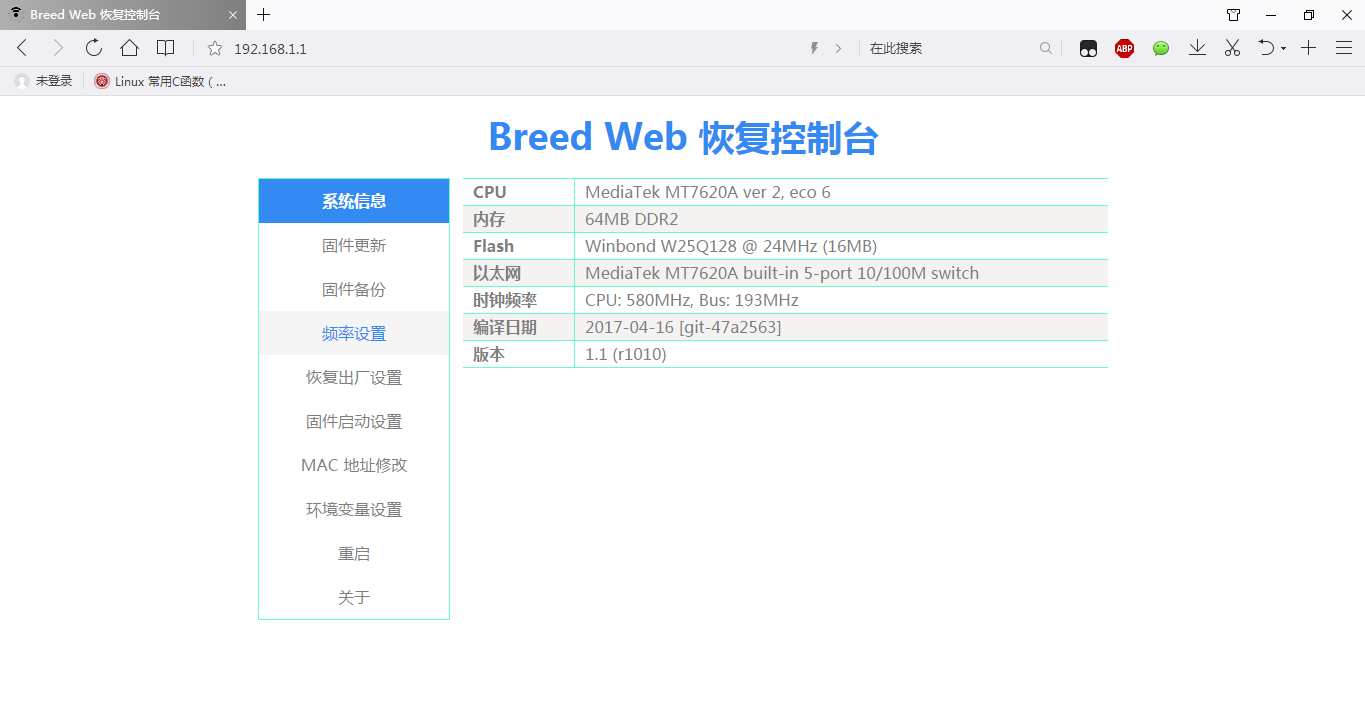
Task: Bookmark page with the star icon
Action: (x=214, y=48)
